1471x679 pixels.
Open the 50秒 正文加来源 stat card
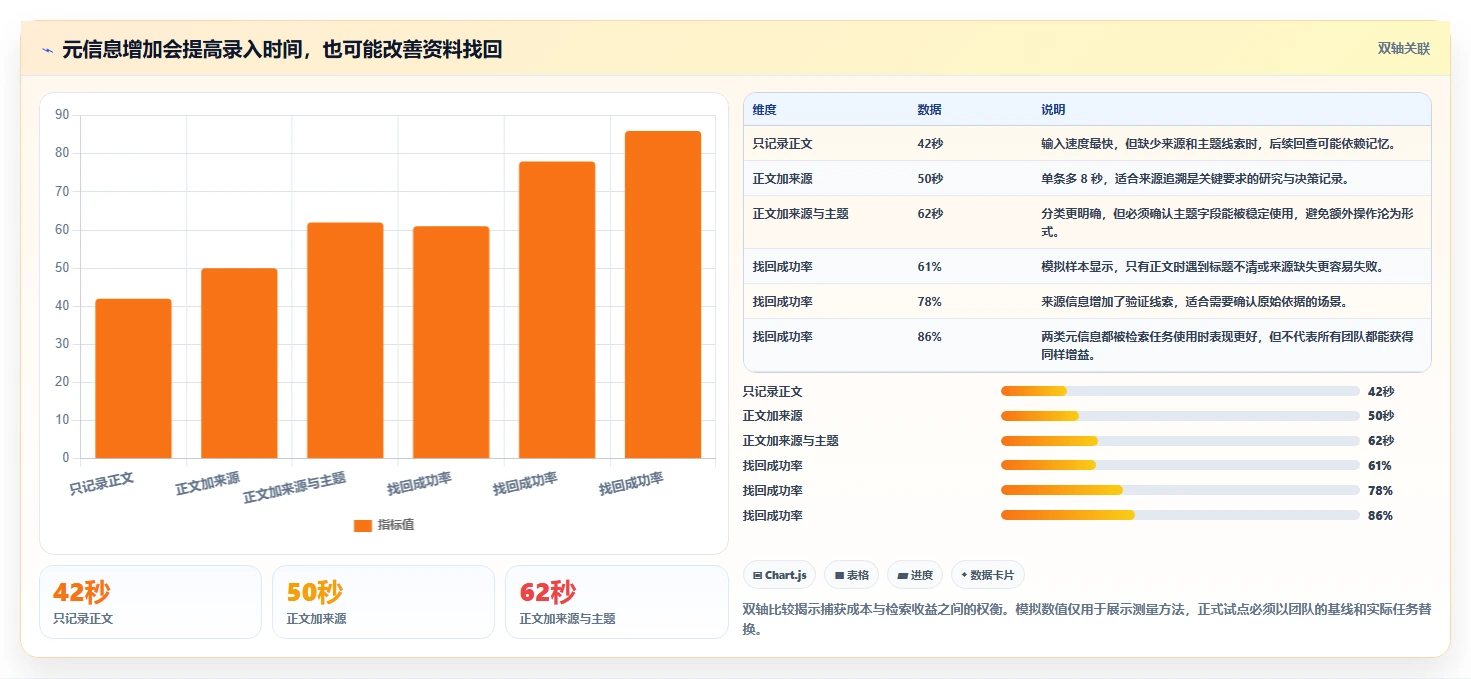383,602
